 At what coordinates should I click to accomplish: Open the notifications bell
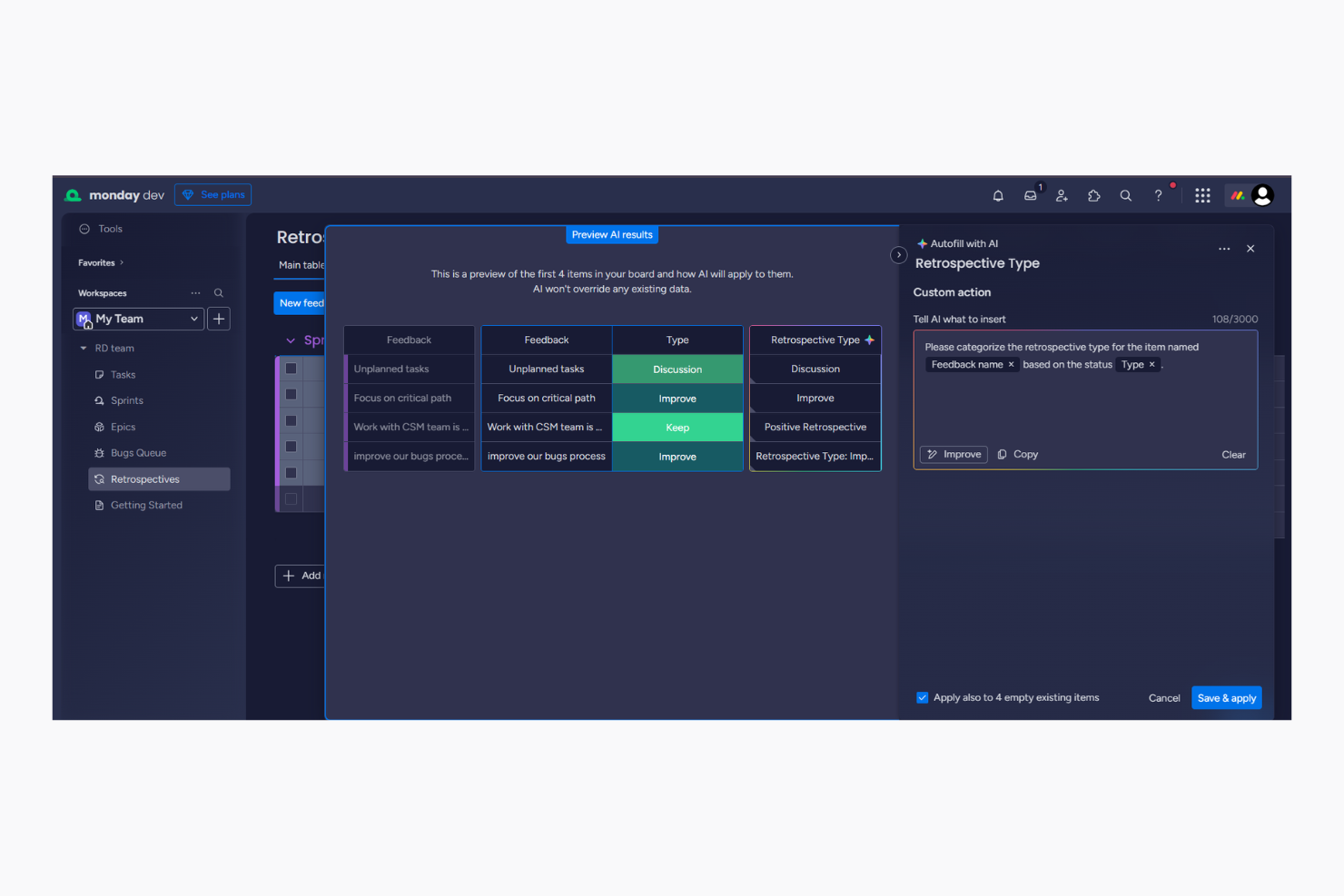pos(997,195)
